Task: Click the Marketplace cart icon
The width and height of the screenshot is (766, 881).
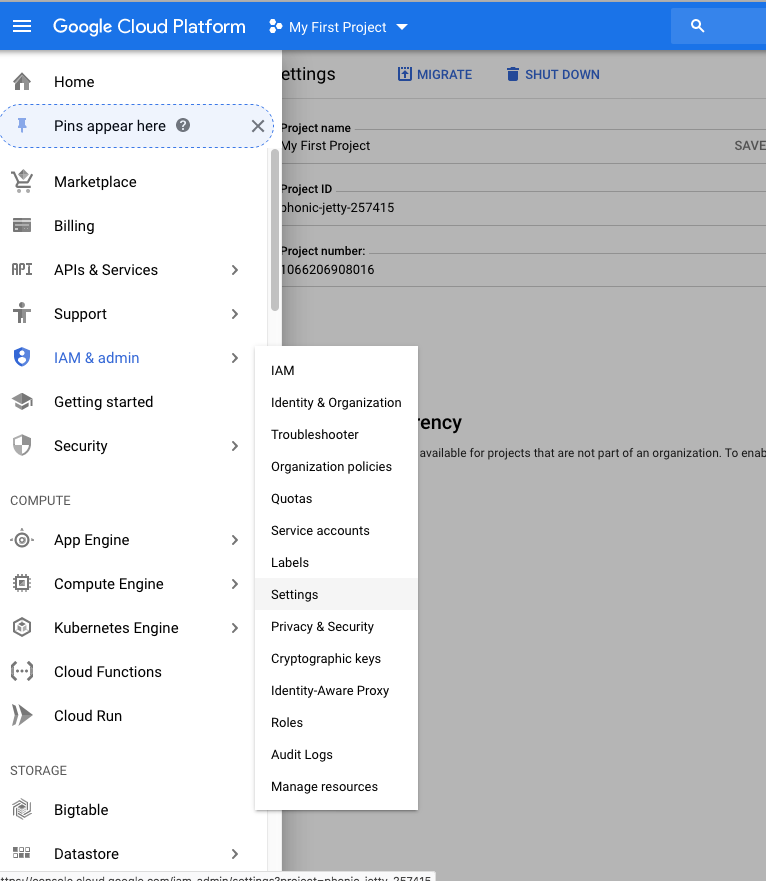Action: 22,181
